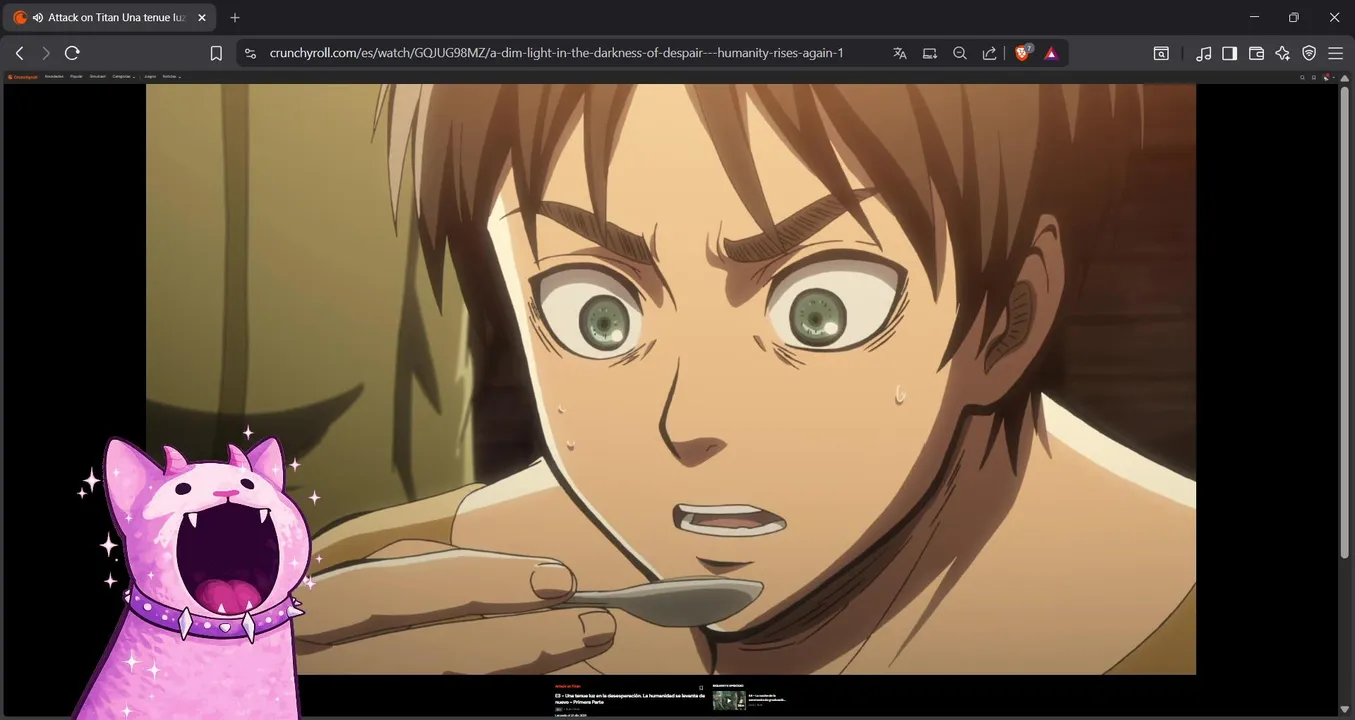This screenshot has height=720, width=1355.
Task: Add episode to watchlist bookmark below video
Action: pyautogui.click(x=701, y=688)
